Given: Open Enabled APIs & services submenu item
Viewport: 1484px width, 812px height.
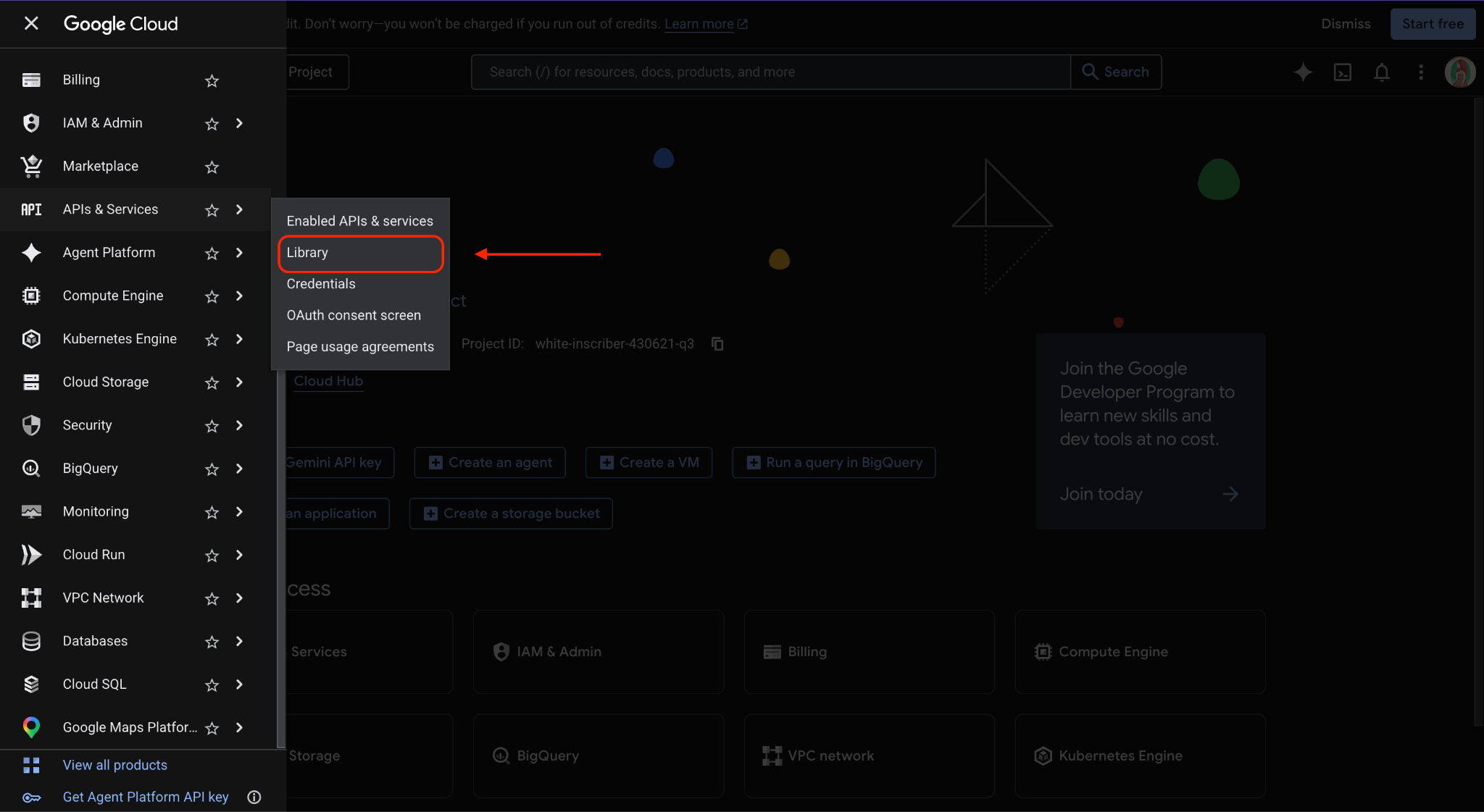Looking at the screenshot, I should pyautogui.click(x=360, y=221).
